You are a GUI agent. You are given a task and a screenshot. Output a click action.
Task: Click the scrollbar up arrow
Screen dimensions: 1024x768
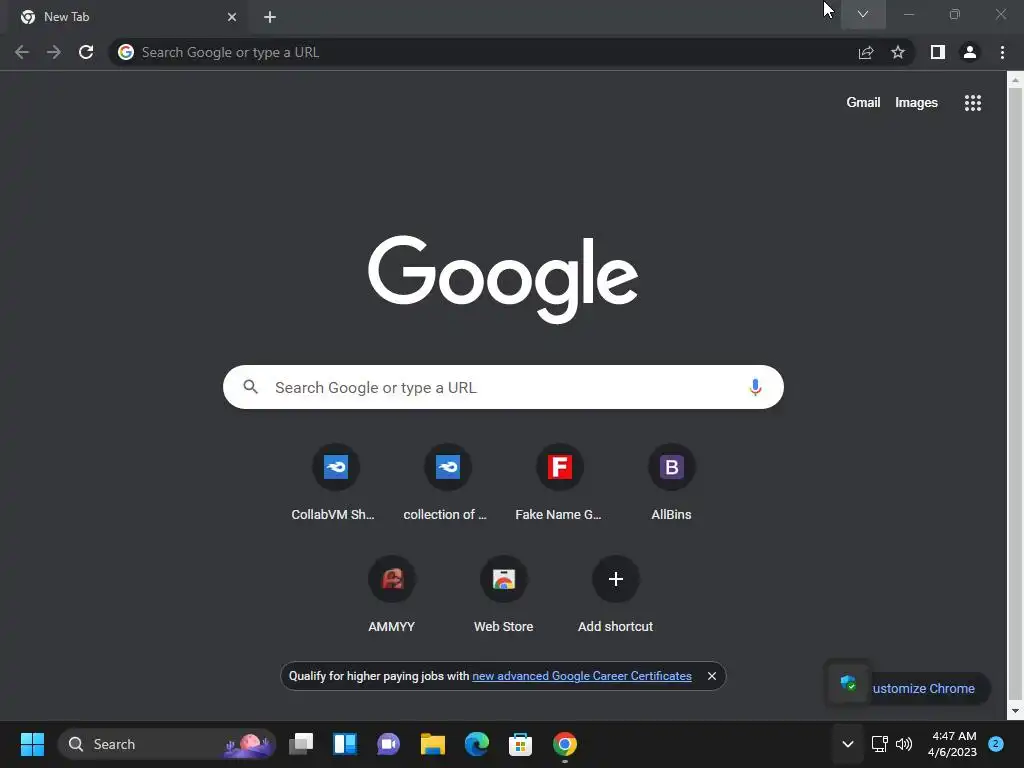pyautogui.click(x=1015, y=80)
